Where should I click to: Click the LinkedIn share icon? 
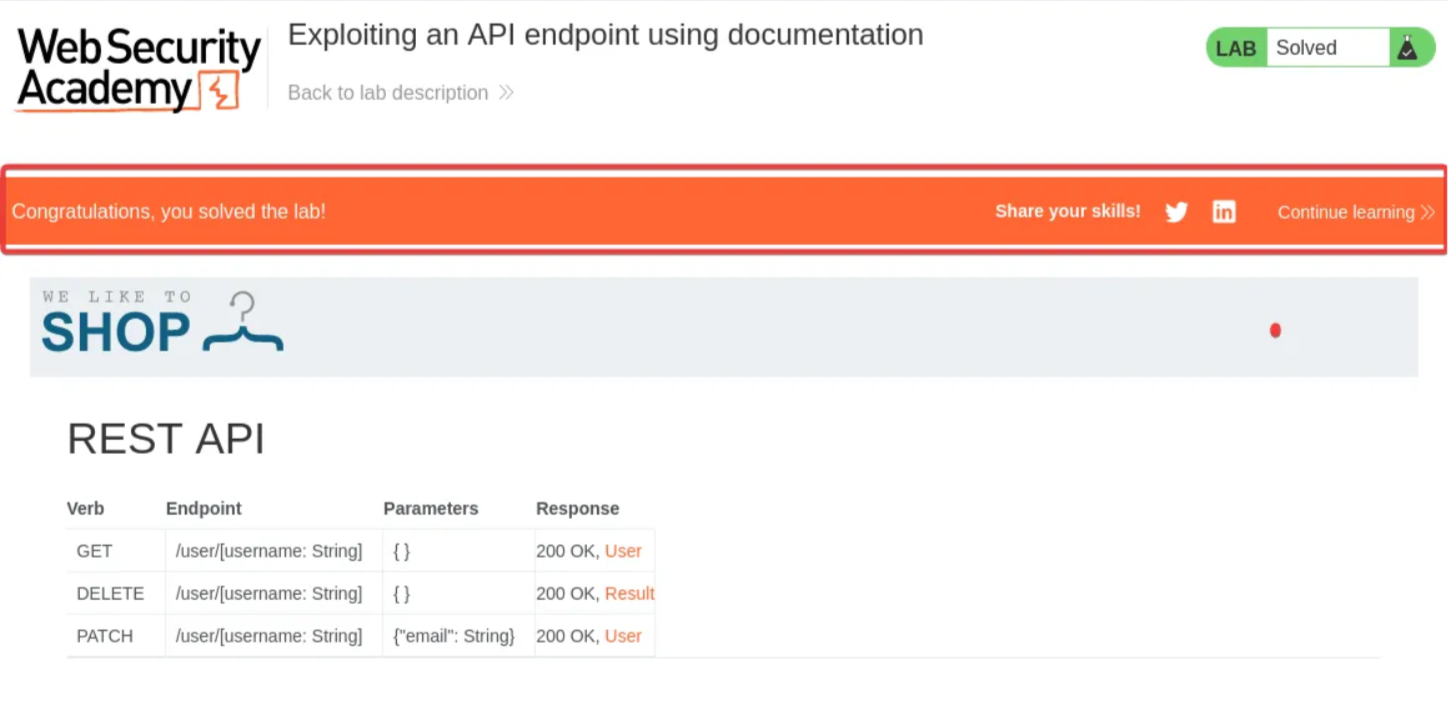tap(1224, 211)
